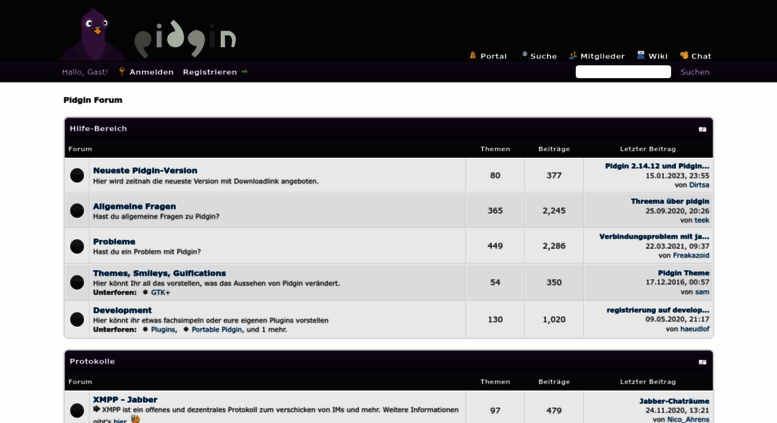
Task: Click status icon for Development forum
Action: coord(77,319)
